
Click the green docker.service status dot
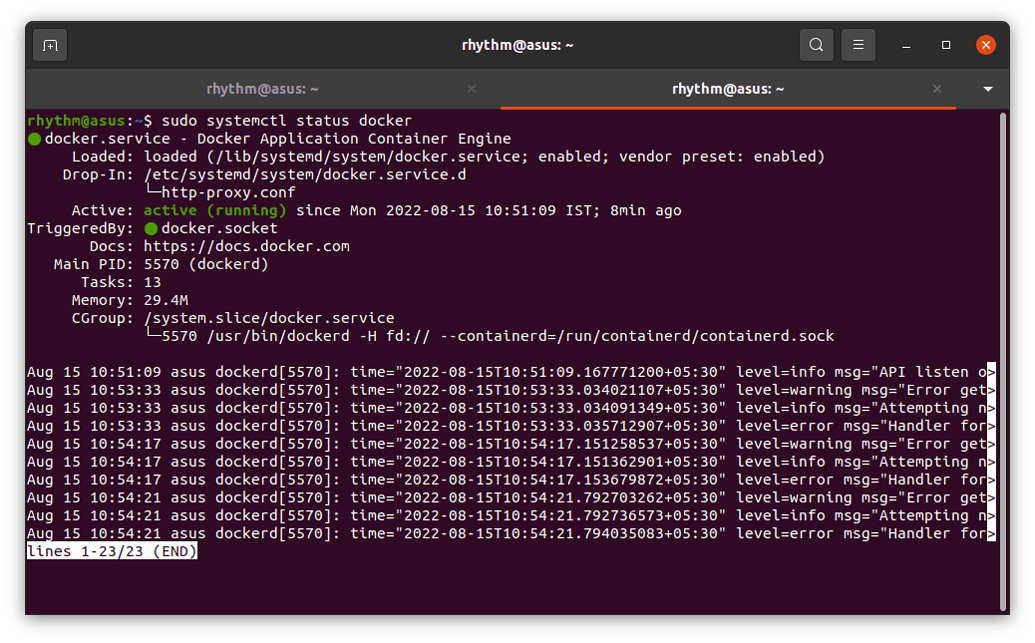[34, 139]
